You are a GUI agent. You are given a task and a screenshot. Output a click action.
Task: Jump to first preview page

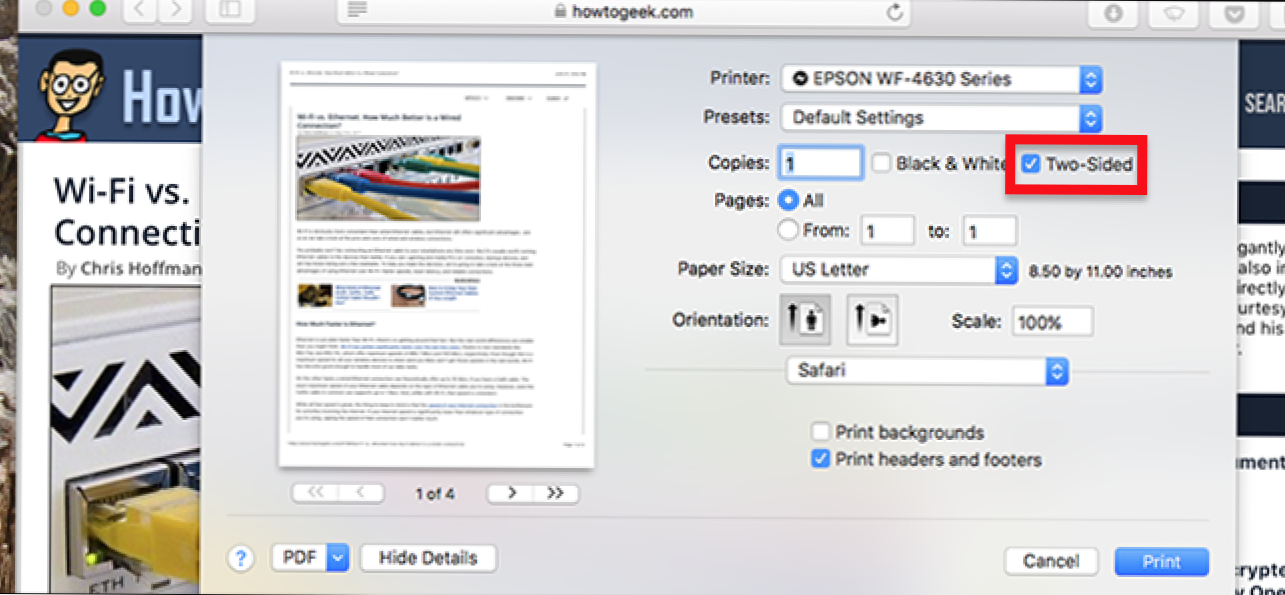click(315, 493)
